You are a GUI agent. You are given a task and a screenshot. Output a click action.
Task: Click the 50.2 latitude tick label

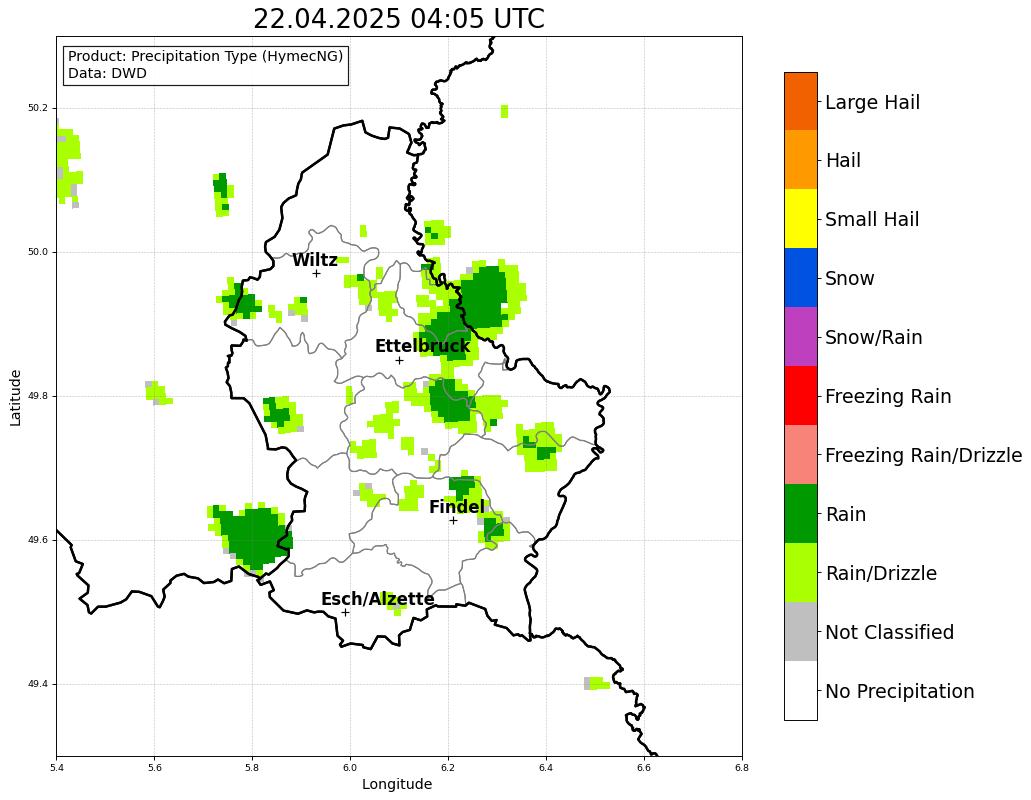coord(38,108)
